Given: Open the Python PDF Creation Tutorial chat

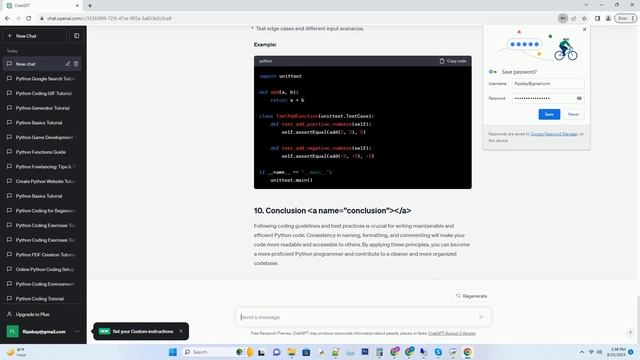Looking at the screenshot, I should 42,255.
